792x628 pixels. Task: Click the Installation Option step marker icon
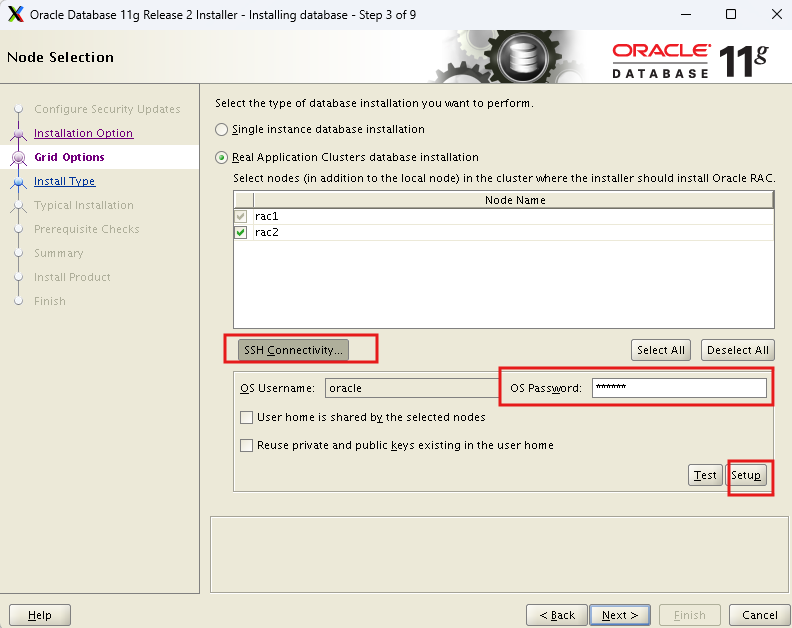pyautogui.click(x=19, y=133)
